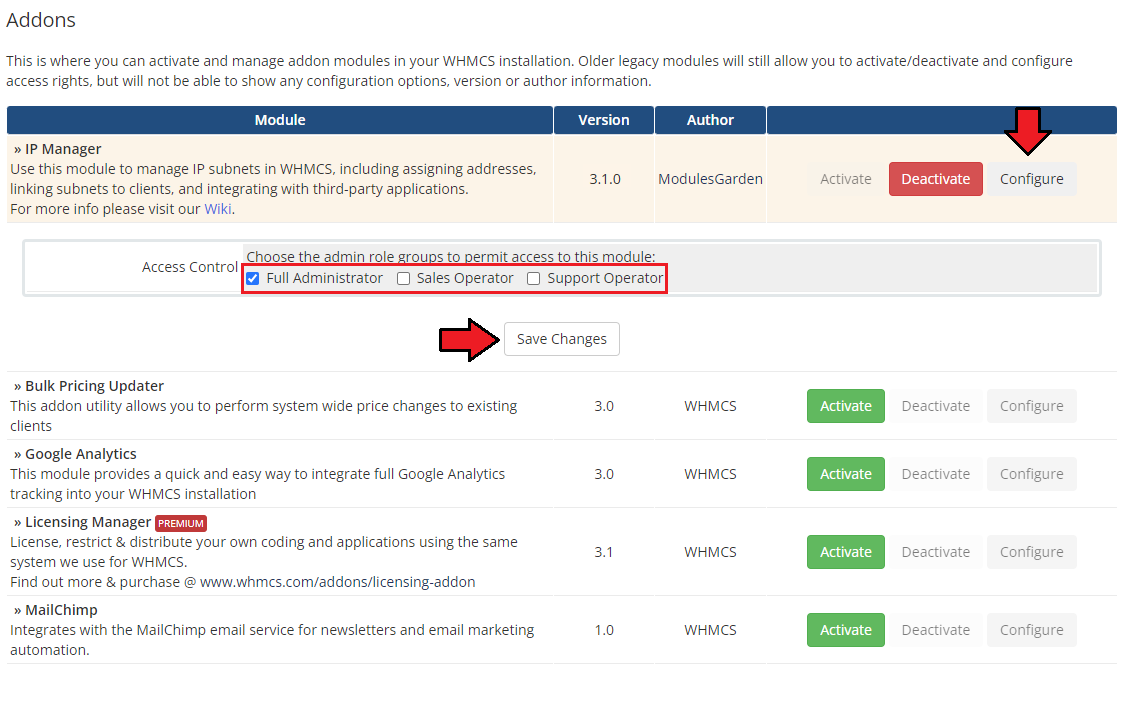Click the Addons page heading

click(41, 20)
